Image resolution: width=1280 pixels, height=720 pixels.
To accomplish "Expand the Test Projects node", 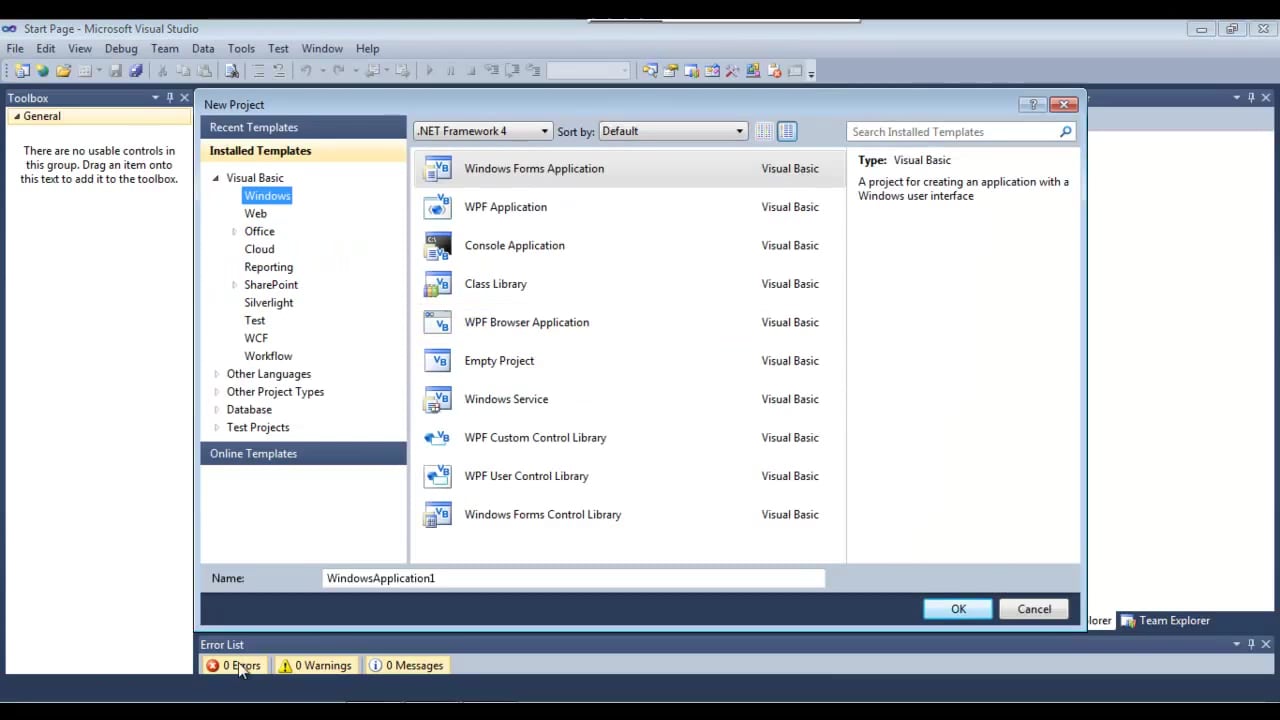I will coord(216,428).
